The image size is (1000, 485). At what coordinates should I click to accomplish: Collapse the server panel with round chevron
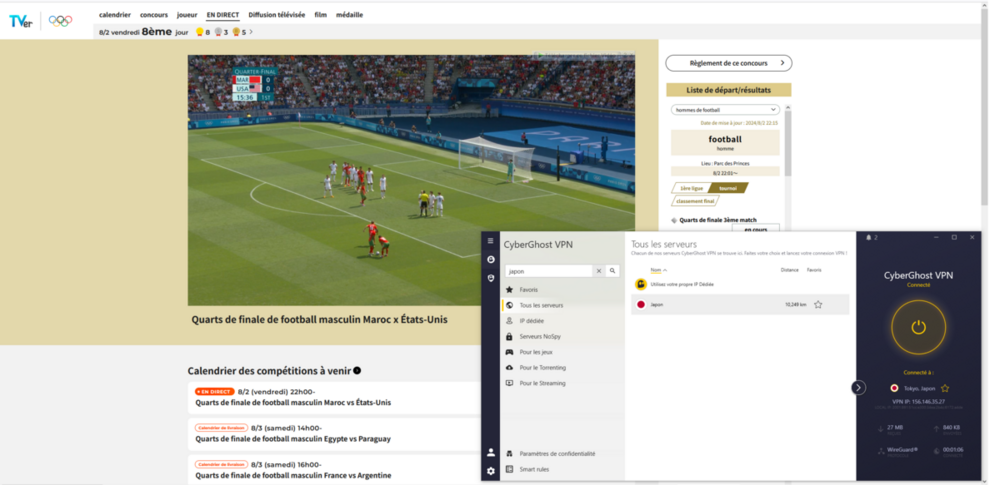click(859, 387)
